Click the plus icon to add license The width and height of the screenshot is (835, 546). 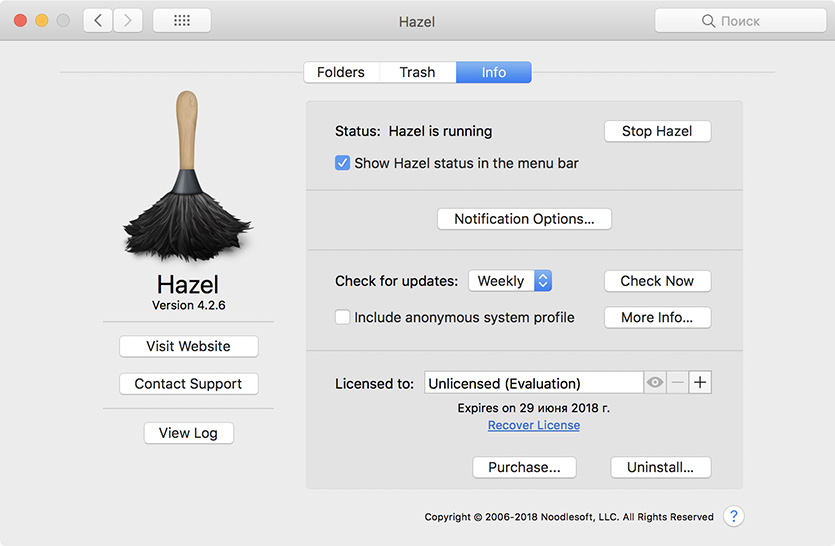[x=700, y=382]
